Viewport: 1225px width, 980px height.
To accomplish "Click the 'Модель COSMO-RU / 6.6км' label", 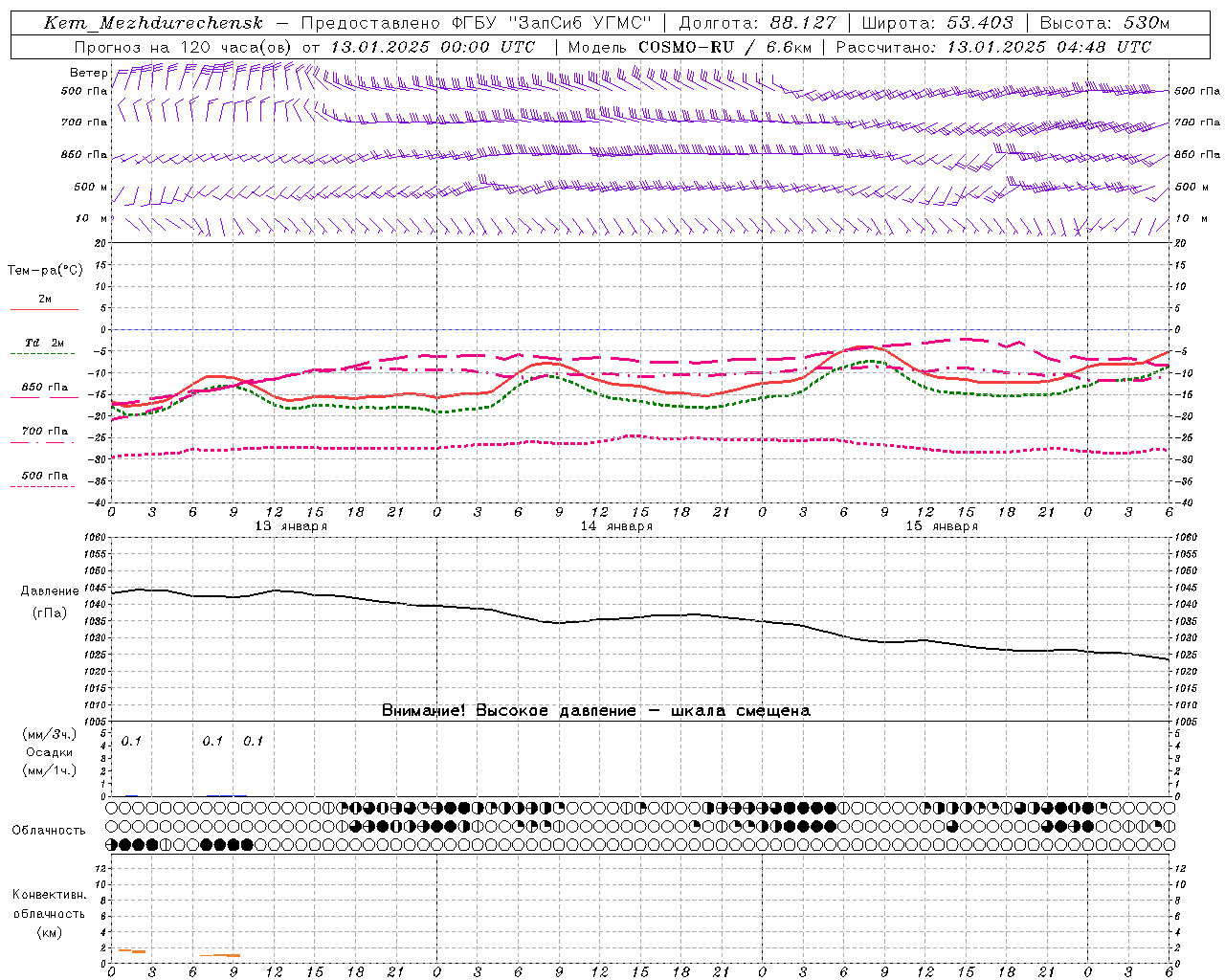I will [x=689, y=47].
